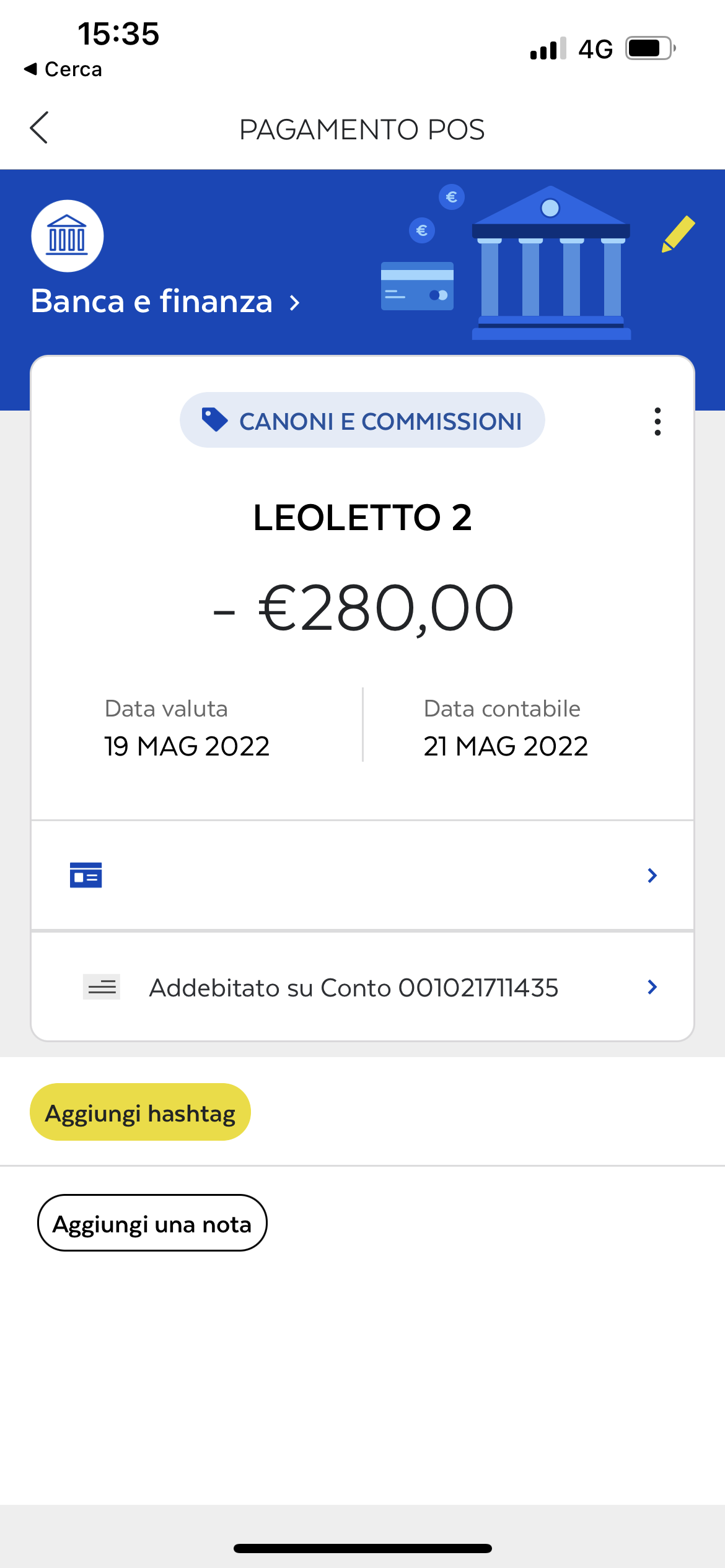Open Addebitato su Conto chevron
Viewport: 725px width, 1568px height.
click(x=652, y=987)
